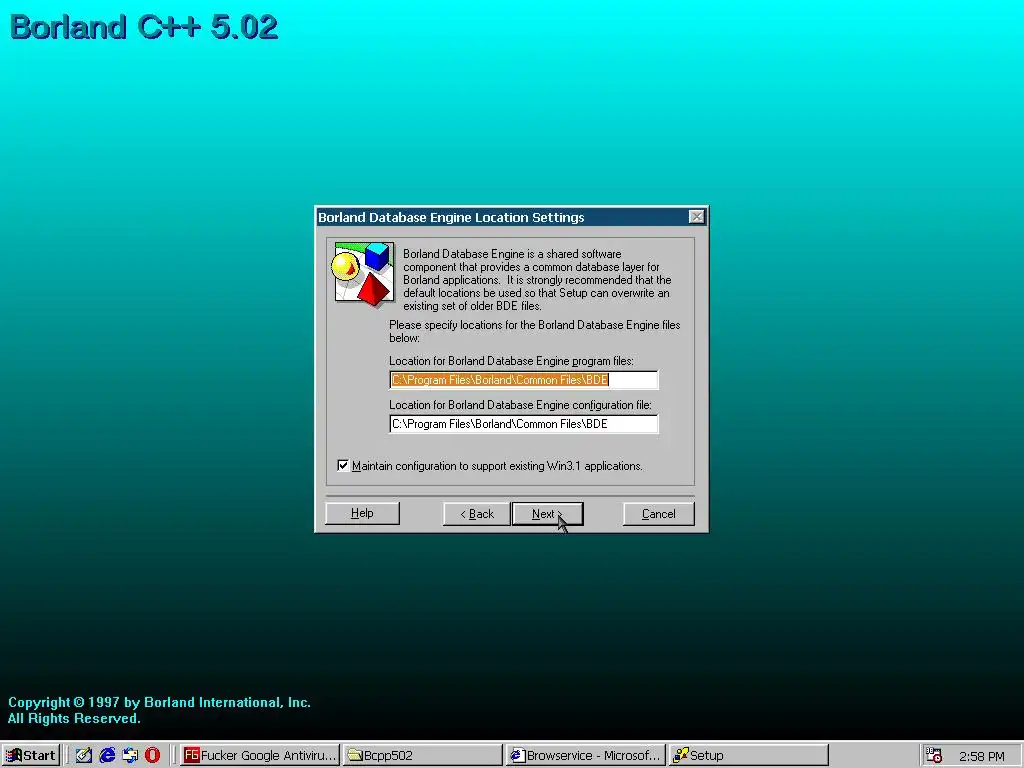1024x768 pixels.
Task: Click the Next button in the setup dialog
Action: [547, 514]
